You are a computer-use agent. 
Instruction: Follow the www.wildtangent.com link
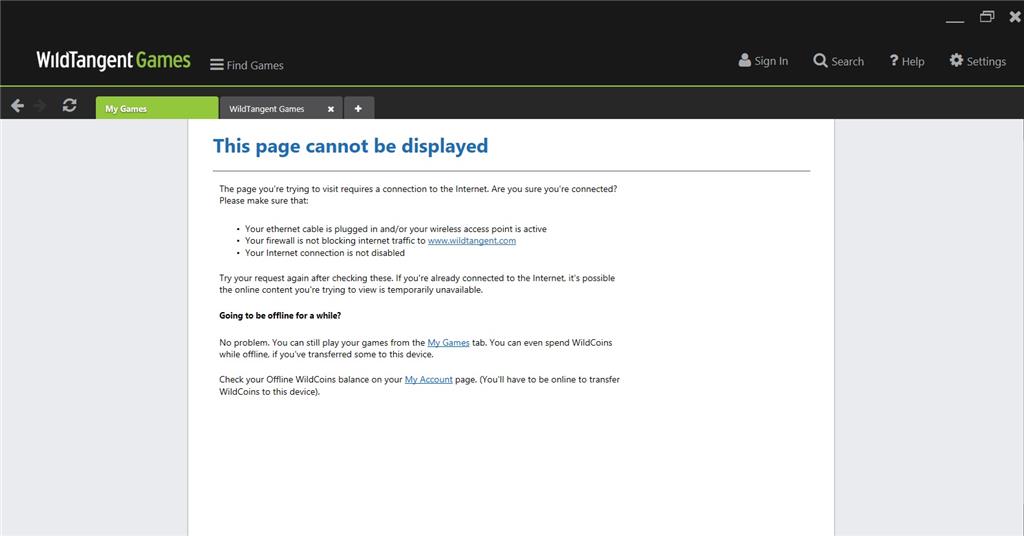(471, 241)
